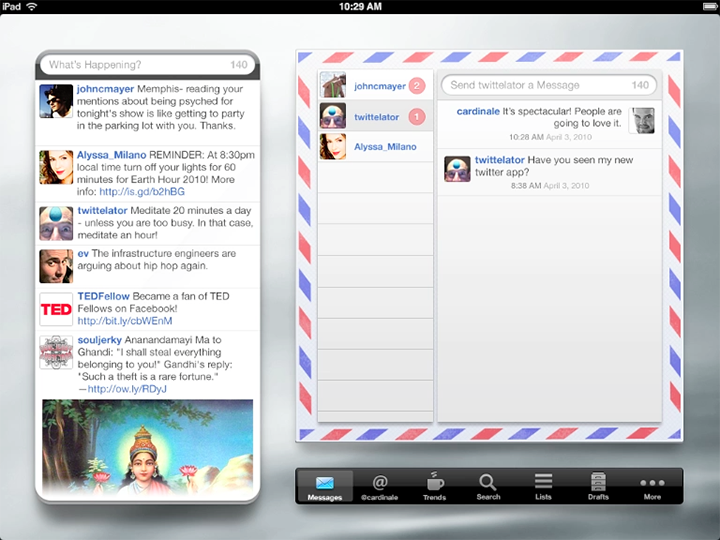This screenshot has height=540, width=720.
Task: Tap johncmayer unread badge showing 2
Action: [417, 86]
